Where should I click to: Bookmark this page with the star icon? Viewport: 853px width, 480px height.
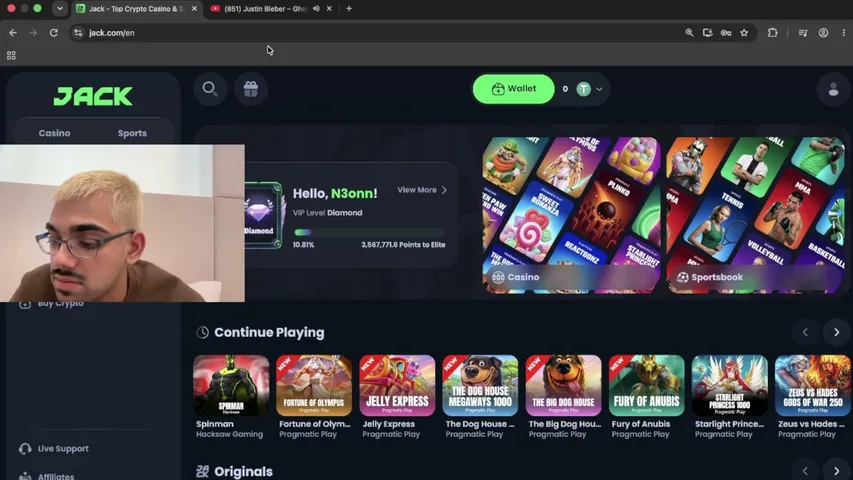pyautogui.click(x=744, y=33)
